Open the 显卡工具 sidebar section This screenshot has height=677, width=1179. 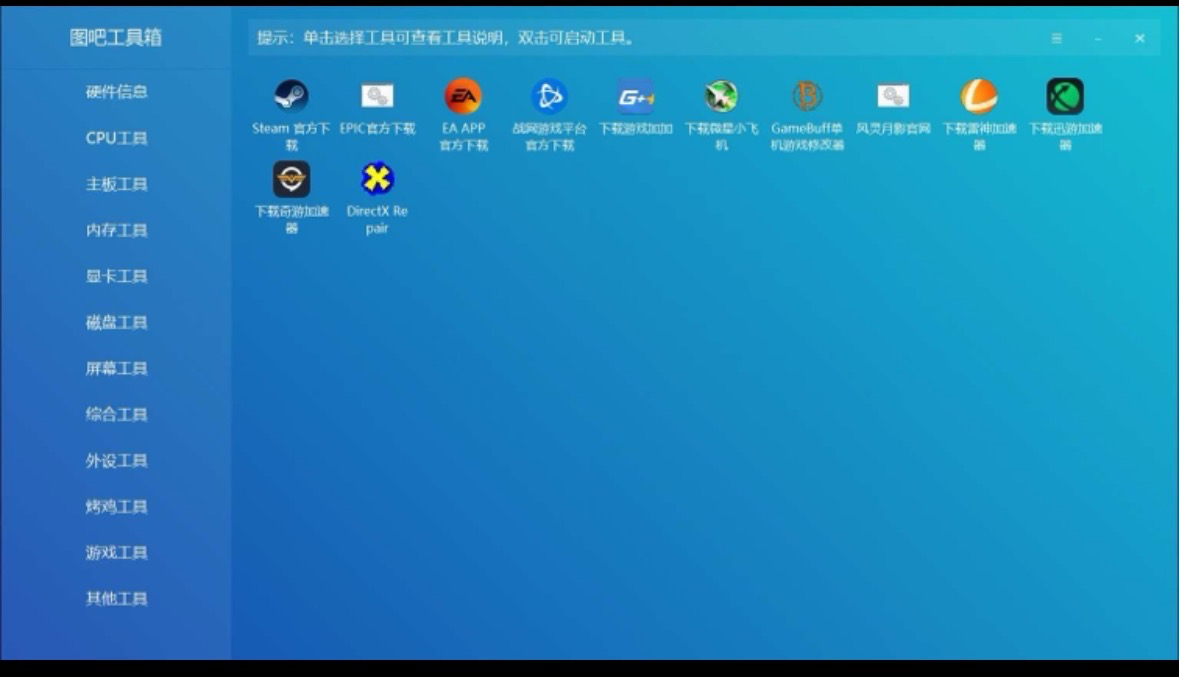116,276
